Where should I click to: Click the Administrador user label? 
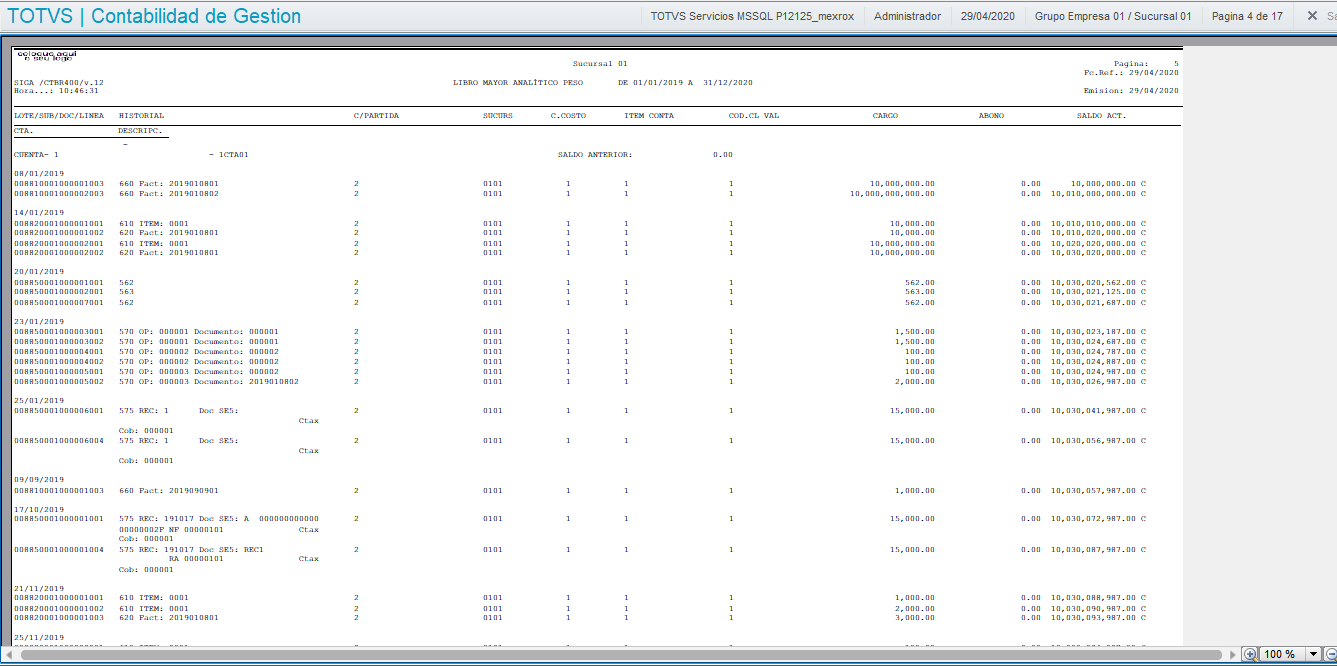(x=907, y=16)
